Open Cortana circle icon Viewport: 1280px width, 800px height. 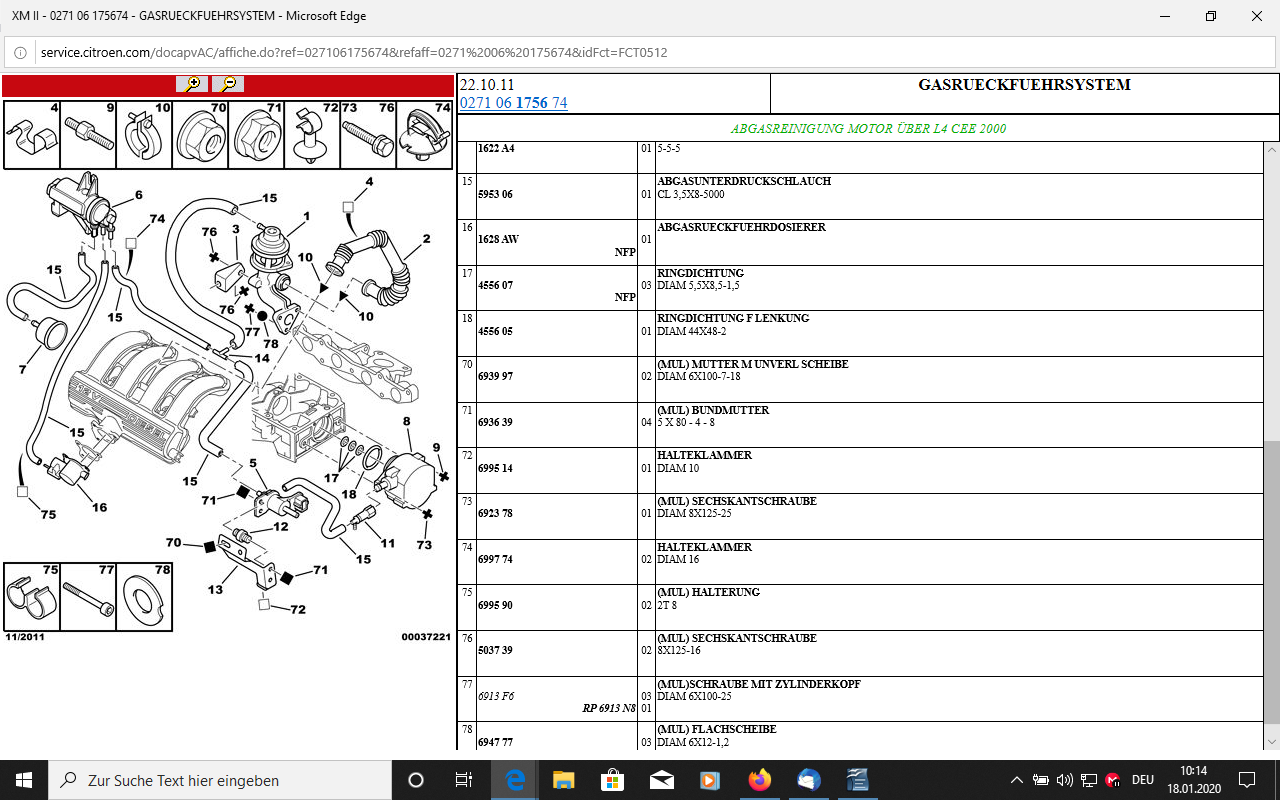pos(416,780)
